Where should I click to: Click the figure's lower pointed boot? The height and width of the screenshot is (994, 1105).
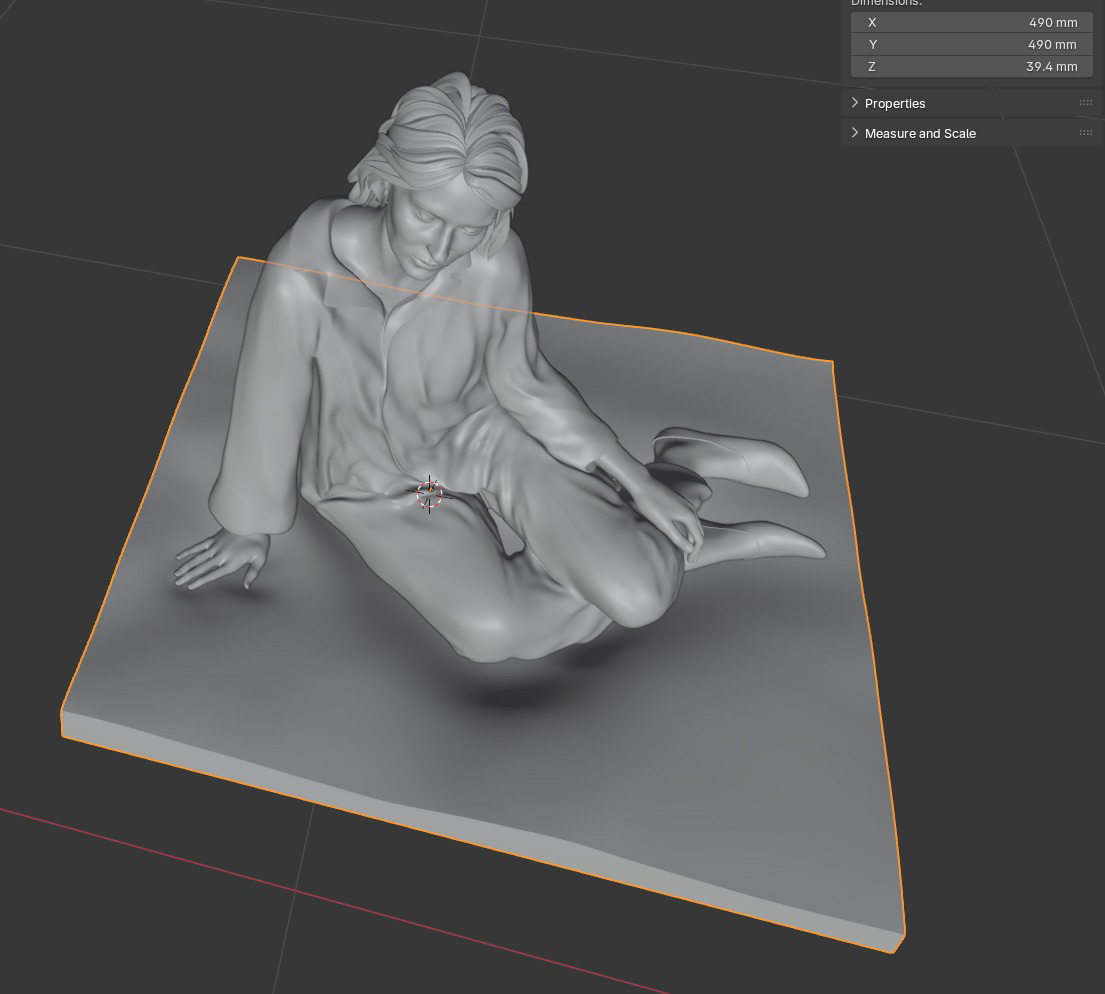(760, 541)
